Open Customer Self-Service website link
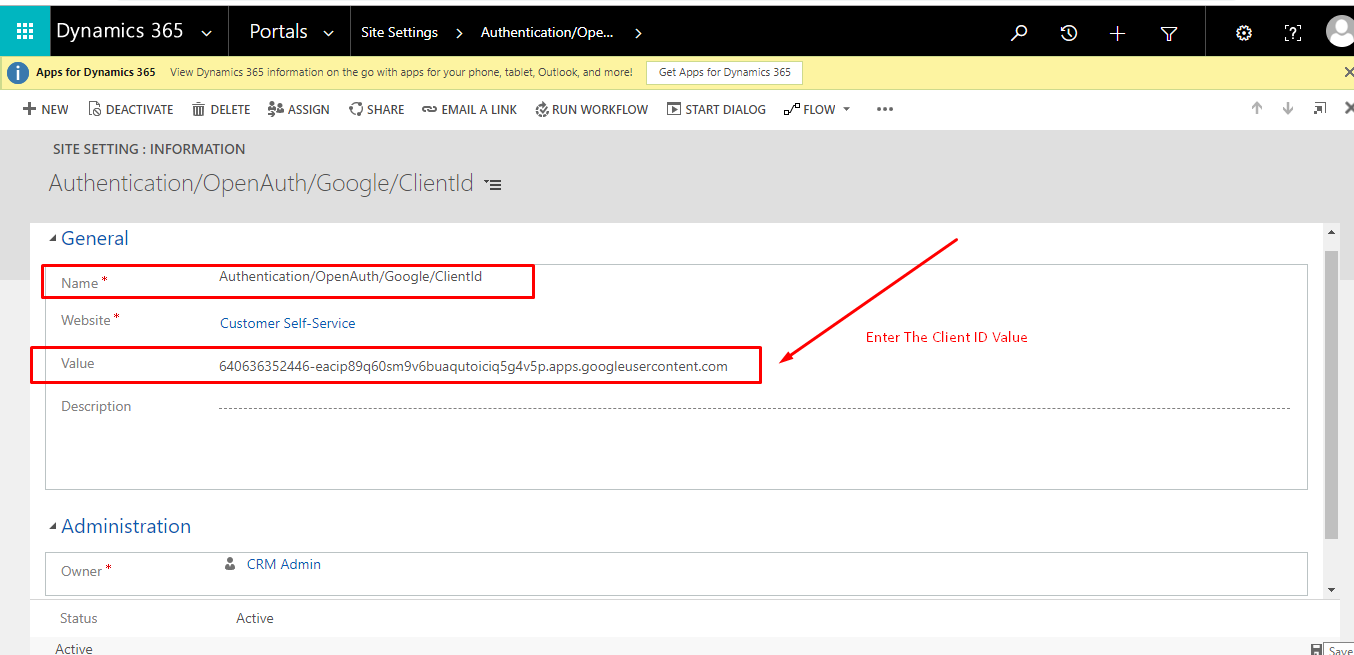 (x=288, y=323)
